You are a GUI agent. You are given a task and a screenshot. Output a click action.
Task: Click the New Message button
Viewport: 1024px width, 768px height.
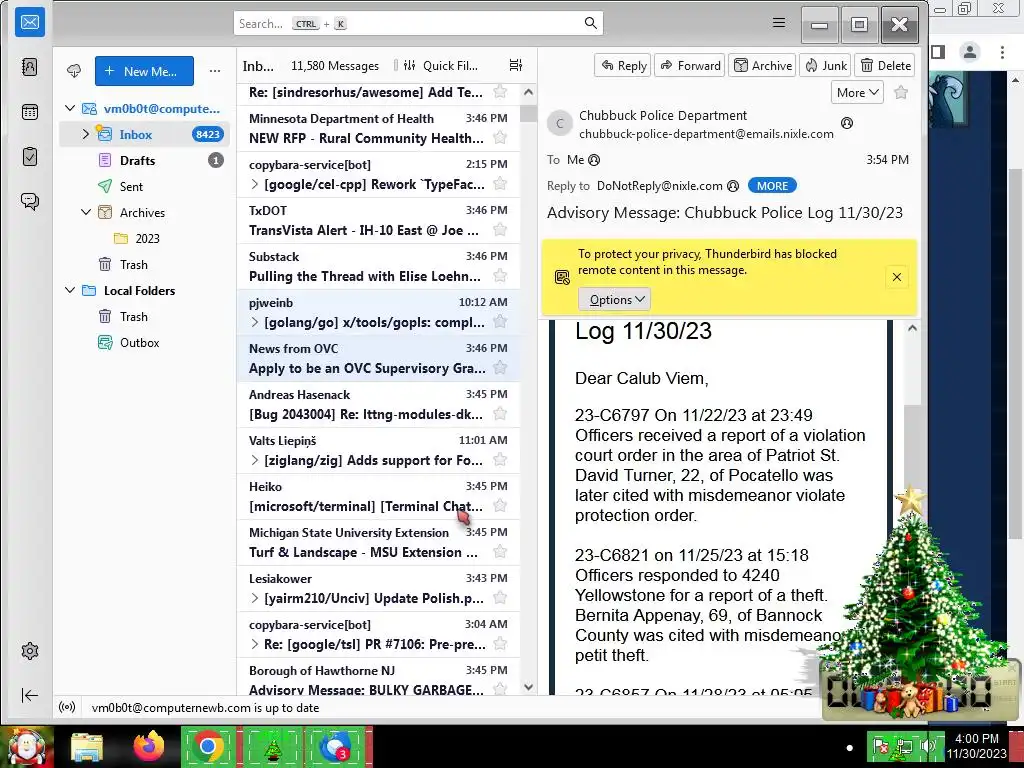pos(144,71)
